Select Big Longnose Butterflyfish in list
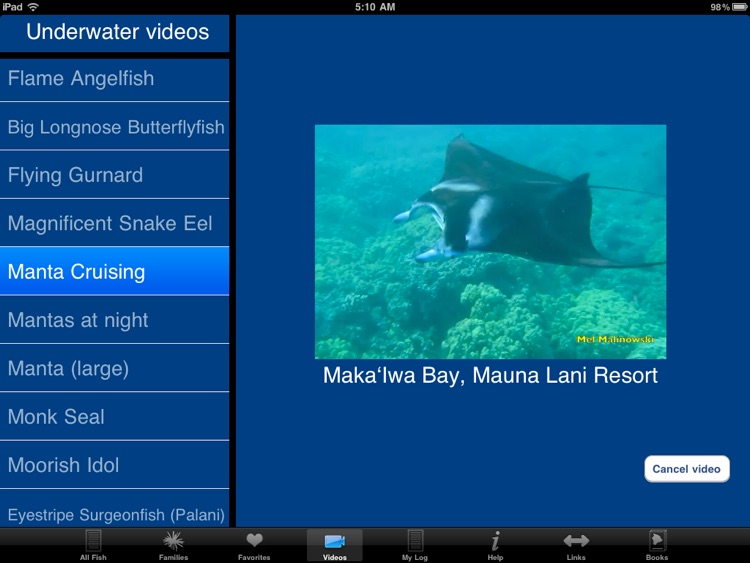The image size is (750, 563). (x=114, y=127)
